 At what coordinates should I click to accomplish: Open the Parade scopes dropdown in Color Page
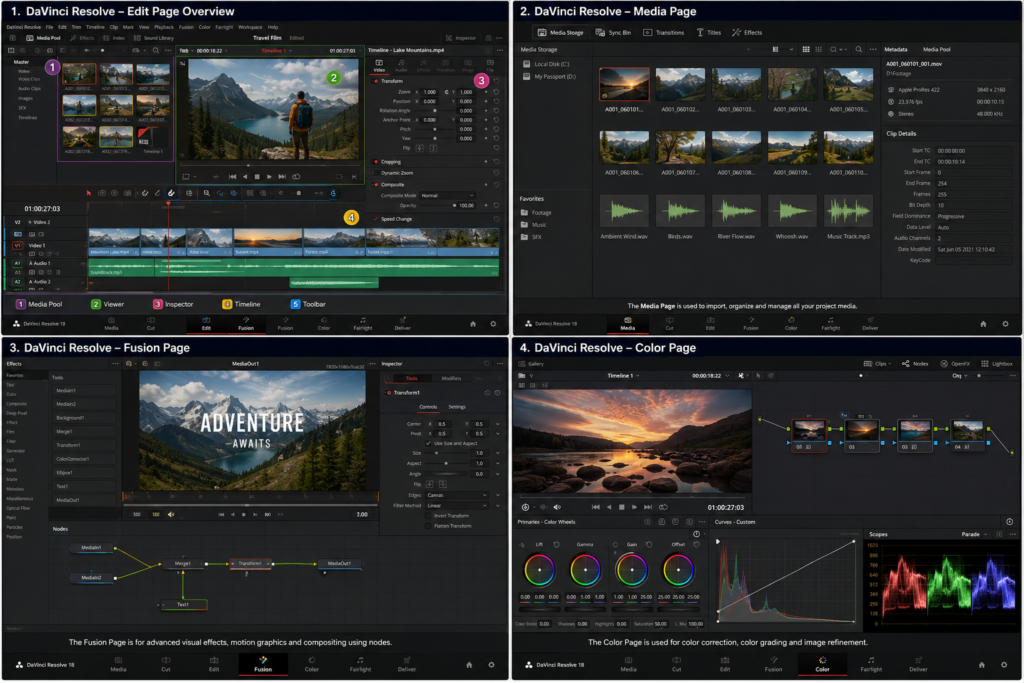974,534
